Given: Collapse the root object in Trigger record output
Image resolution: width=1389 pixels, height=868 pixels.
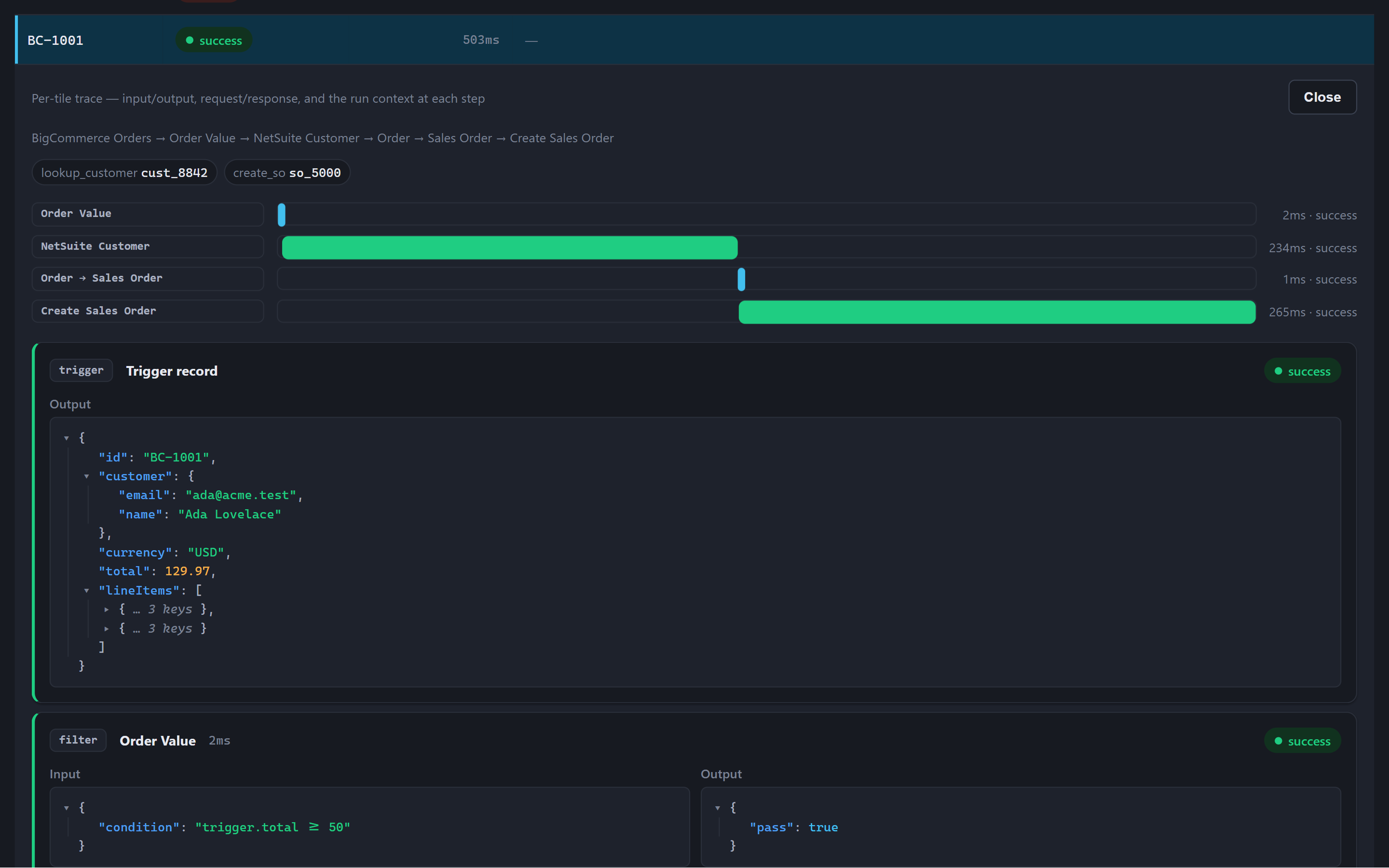Looking at the screenshot, I should click(x=67, y=438).
